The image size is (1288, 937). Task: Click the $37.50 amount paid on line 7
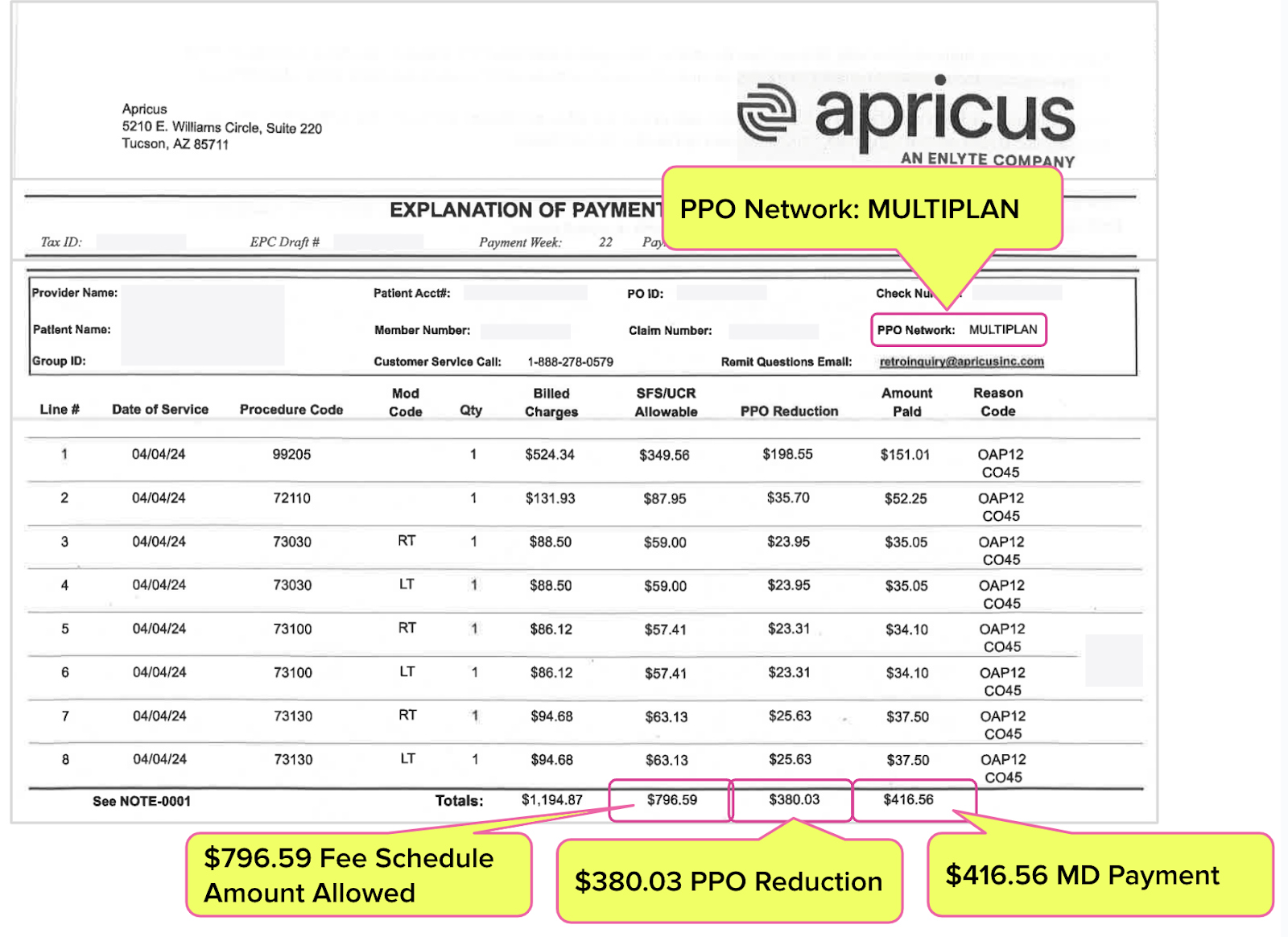[x=908, y=717]
